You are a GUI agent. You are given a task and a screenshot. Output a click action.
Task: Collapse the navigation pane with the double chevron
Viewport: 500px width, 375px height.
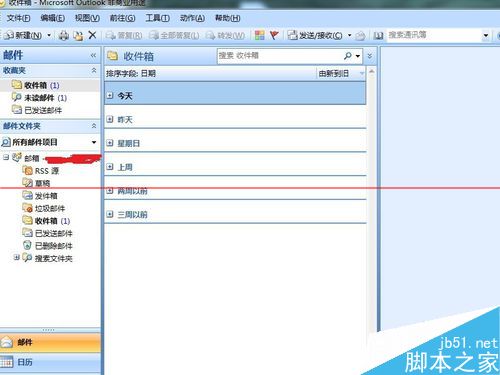point(93,55)
